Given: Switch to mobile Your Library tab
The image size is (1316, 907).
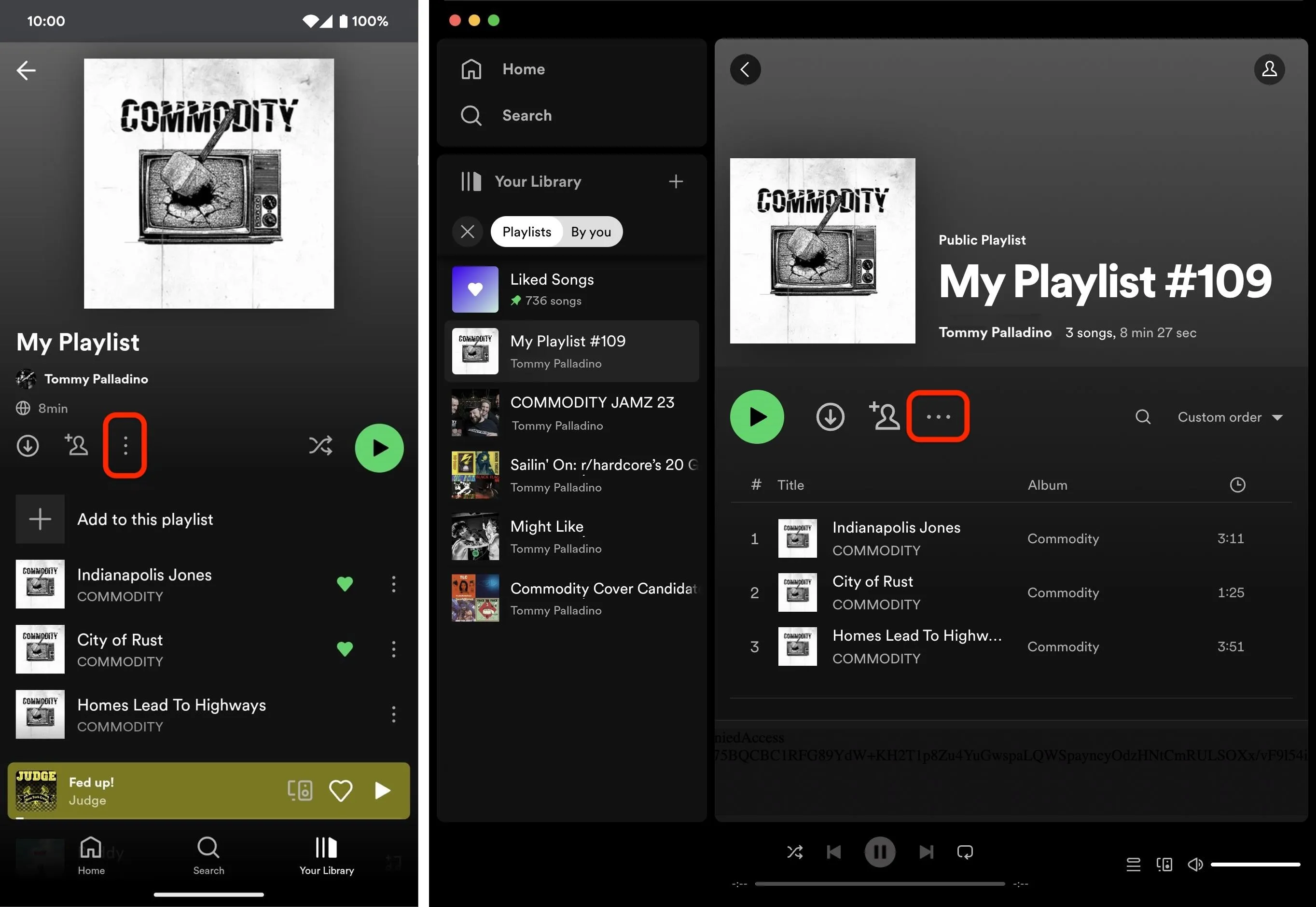Looking at the screenshot, I should [x=327, y=855].
